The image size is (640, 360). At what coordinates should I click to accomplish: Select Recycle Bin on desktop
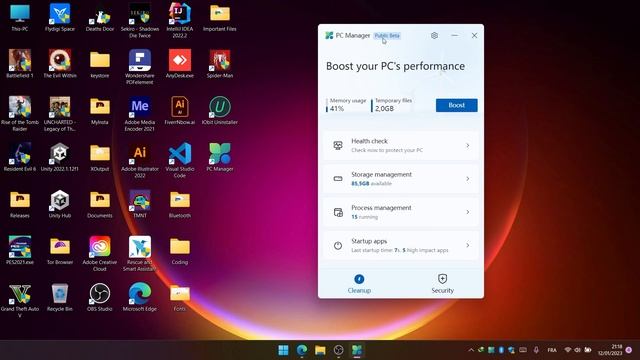click(x=60, y=297)
